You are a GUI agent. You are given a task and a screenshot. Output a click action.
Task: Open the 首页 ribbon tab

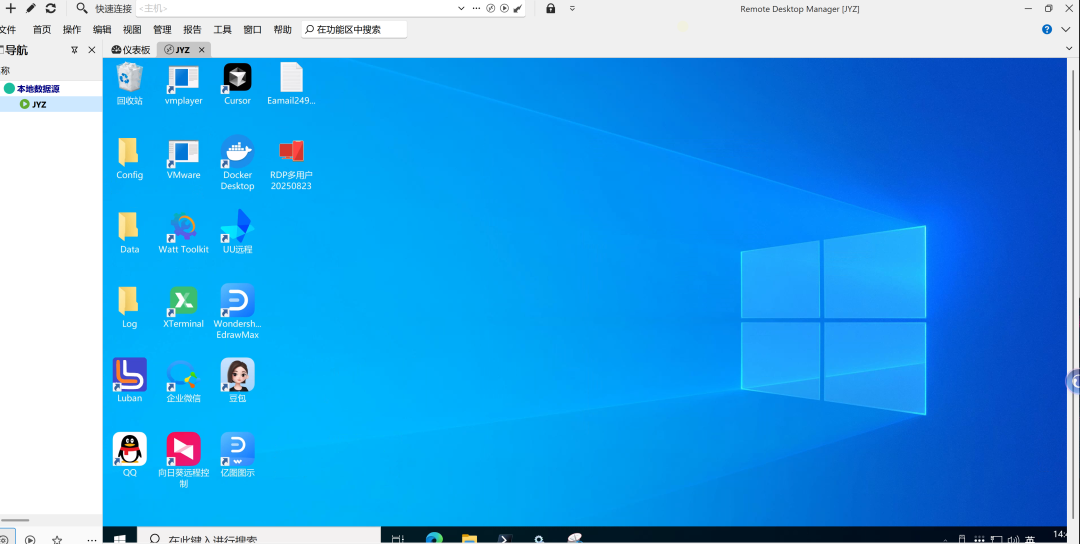click(42, 30)
